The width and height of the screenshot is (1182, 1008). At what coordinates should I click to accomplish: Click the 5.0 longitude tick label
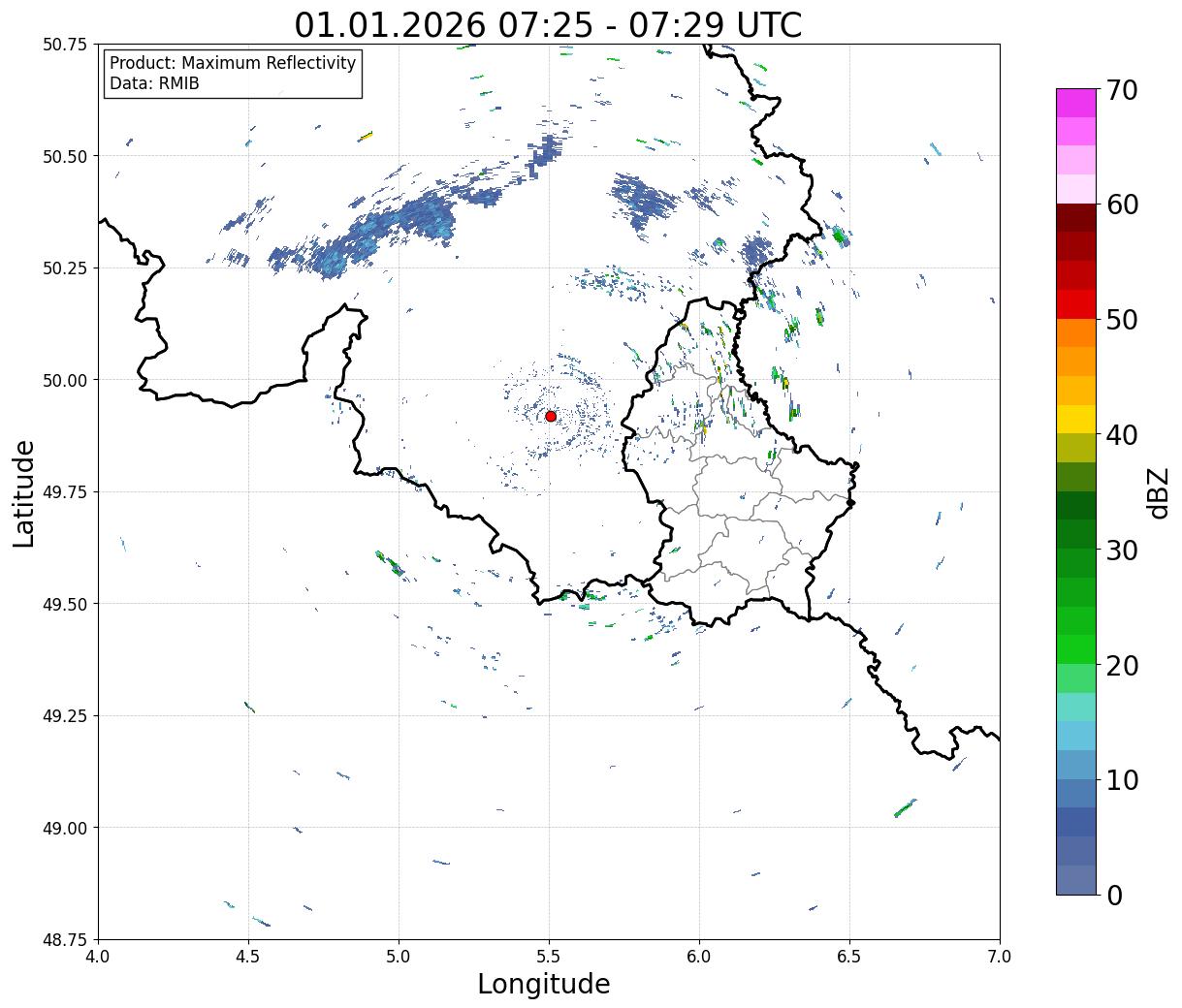(399, 957)
